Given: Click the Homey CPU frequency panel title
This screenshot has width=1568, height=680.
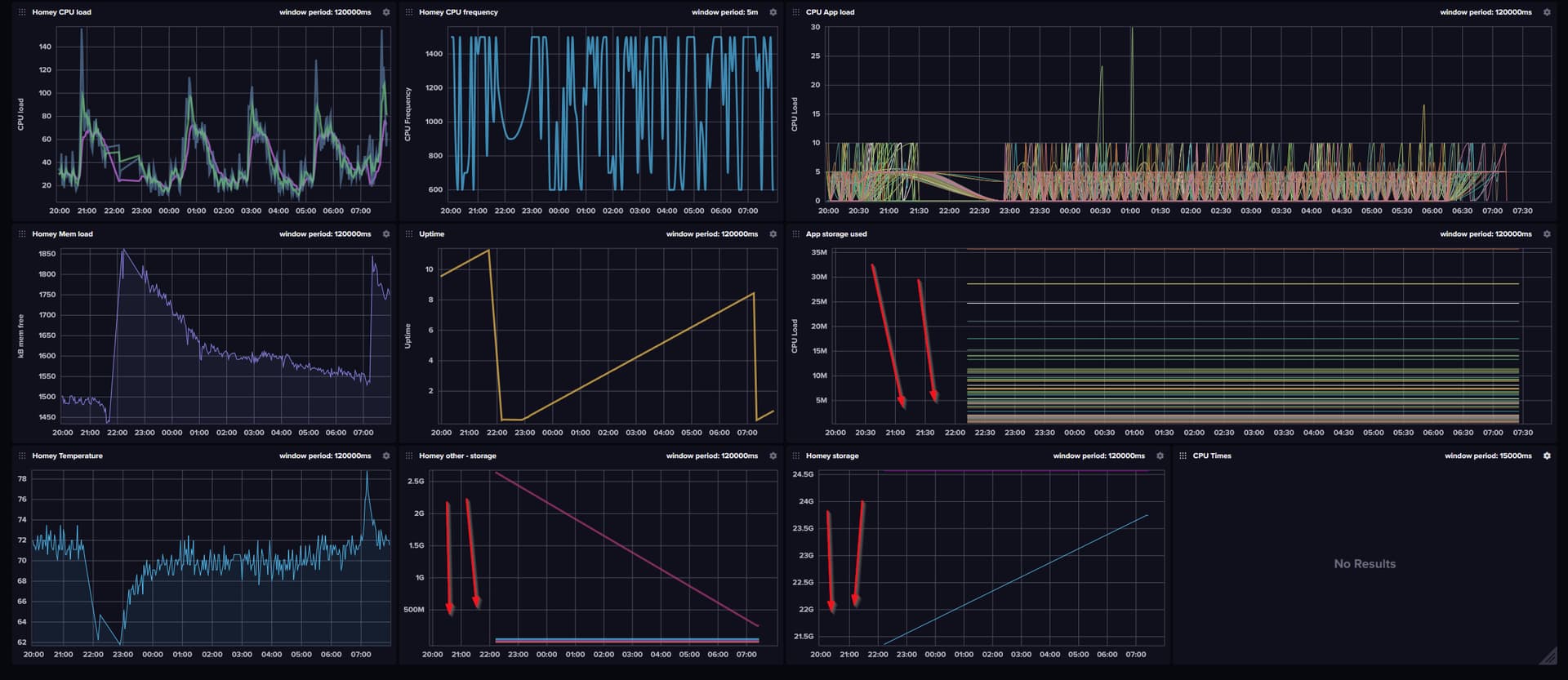Looking at the screenshot, I should point(458,12).
